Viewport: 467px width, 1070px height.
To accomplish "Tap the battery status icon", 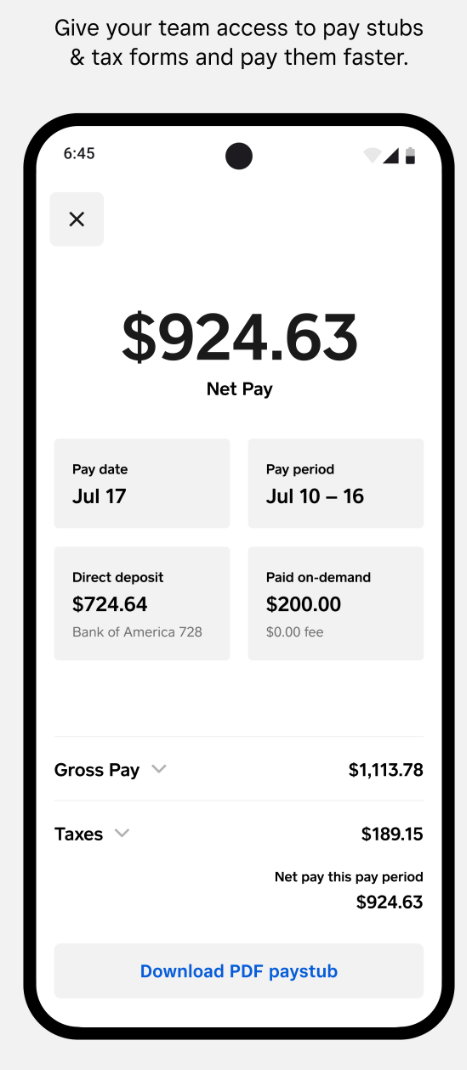I will pos(410,155).
